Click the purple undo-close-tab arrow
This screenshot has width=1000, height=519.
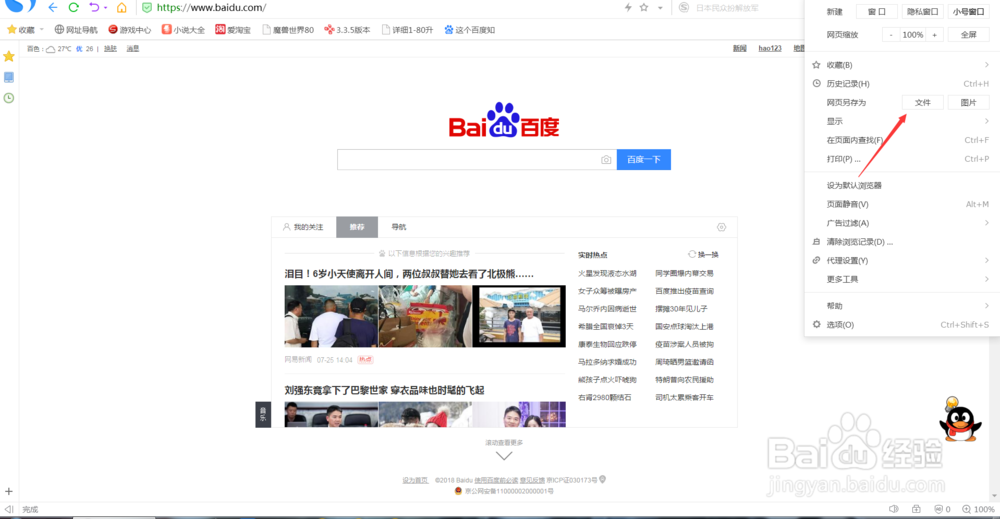[94, 8]
